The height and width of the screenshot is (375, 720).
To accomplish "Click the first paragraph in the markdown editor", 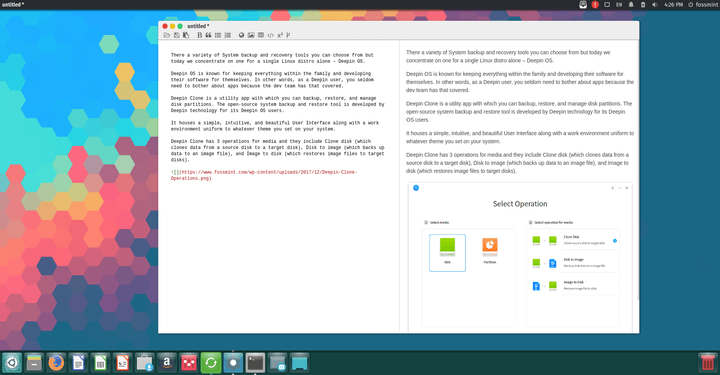I will tap(272, 58).
